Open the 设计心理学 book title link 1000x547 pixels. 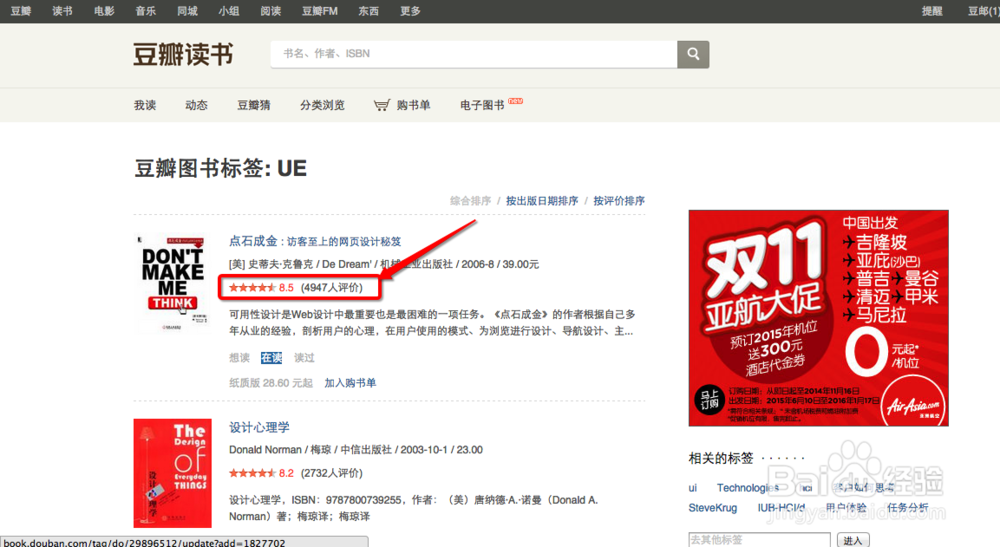[260, 427]
